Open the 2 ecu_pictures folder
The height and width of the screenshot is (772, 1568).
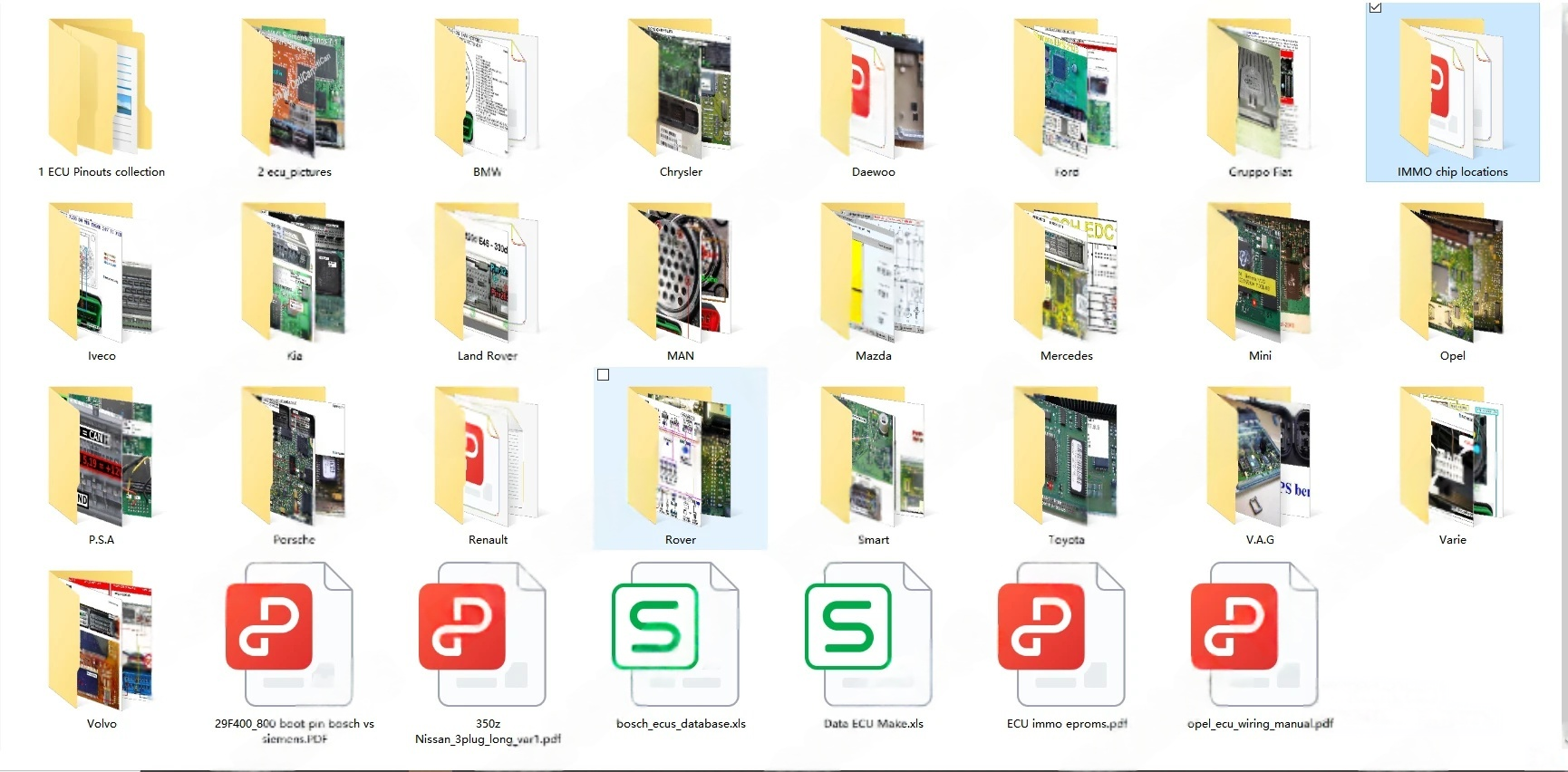tap(294, 88)
